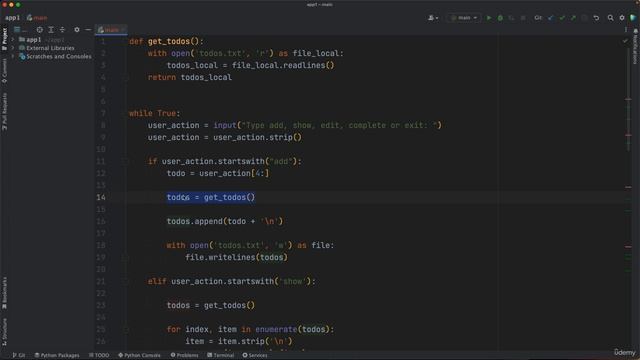The image size is (640, 360).
Task: Open the main run configuration dropdown
Action: (464, 18)
